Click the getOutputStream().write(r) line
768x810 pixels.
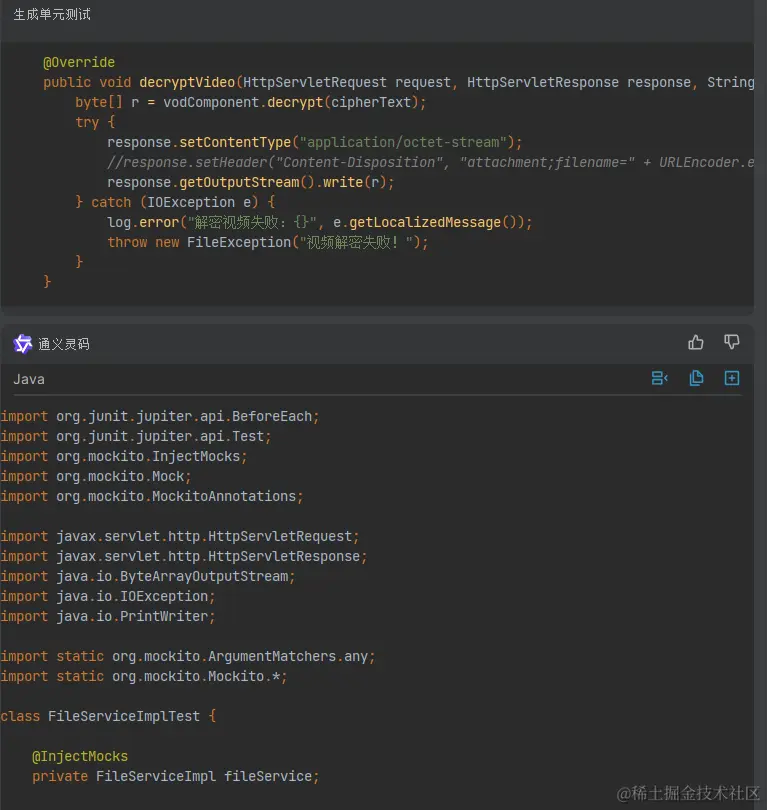point(250,182)
